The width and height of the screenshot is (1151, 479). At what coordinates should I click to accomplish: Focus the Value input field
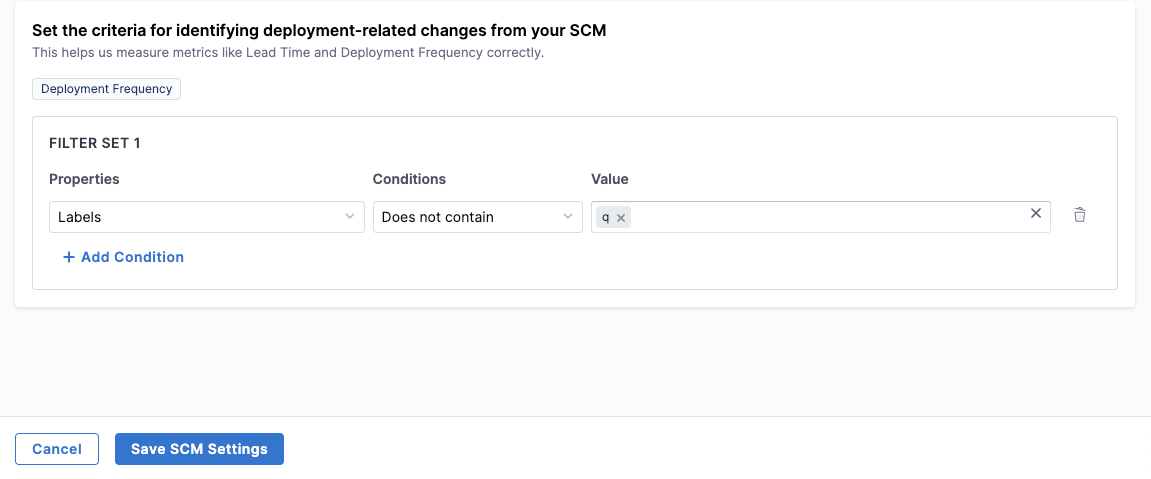(820, 217)
